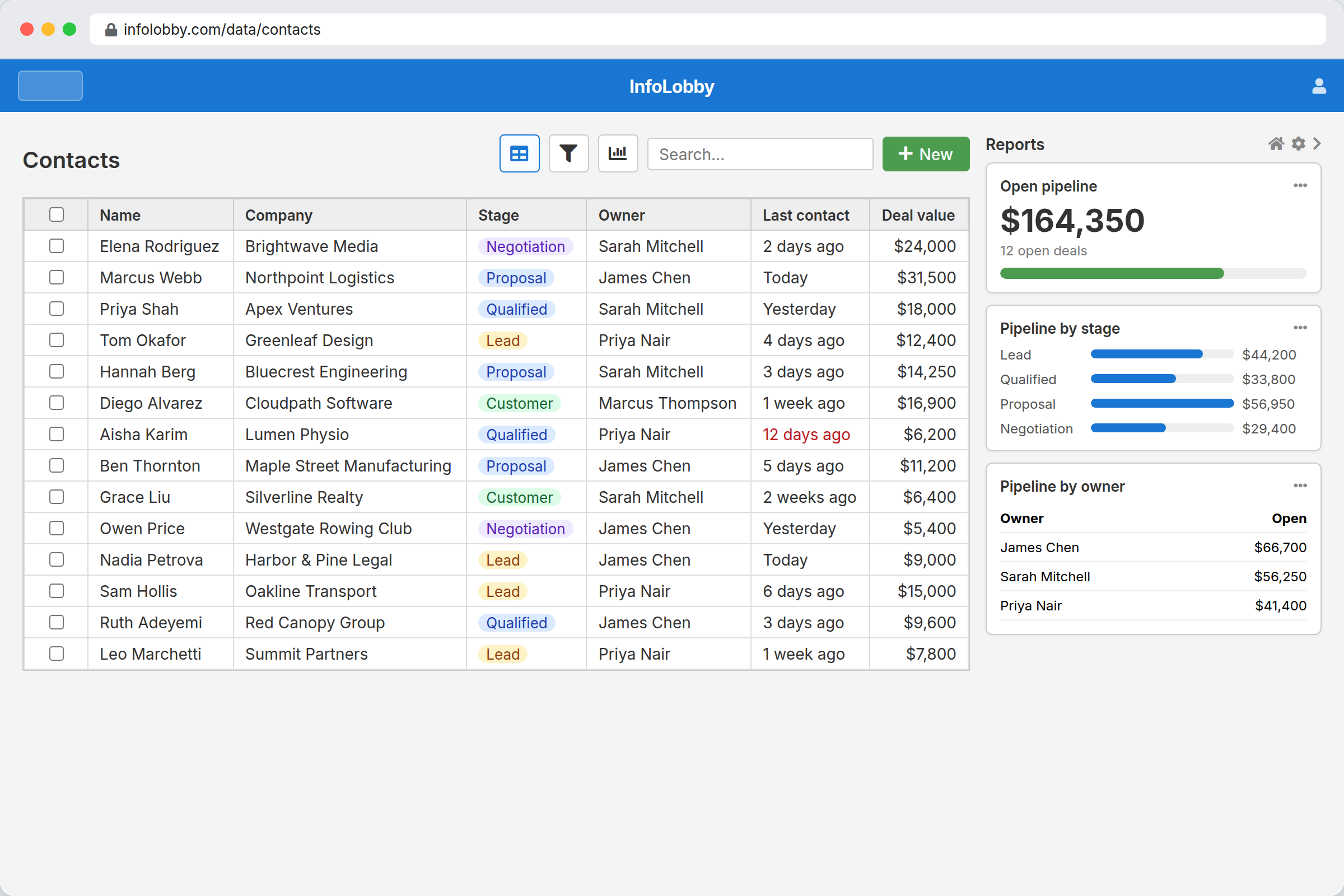Click the Proposal stage bar

coord(1163,403)
